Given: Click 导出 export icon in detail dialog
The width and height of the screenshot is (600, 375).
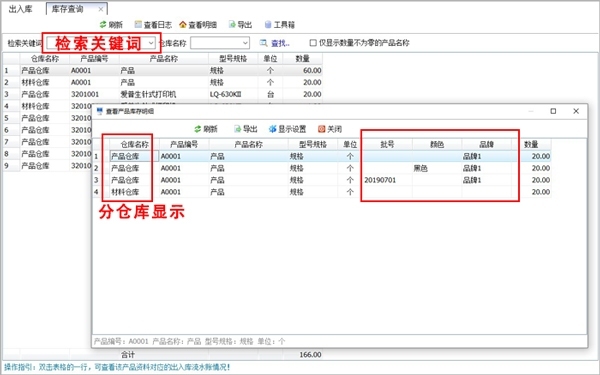Looking at the screenshot, I should (x=237, y=129).
